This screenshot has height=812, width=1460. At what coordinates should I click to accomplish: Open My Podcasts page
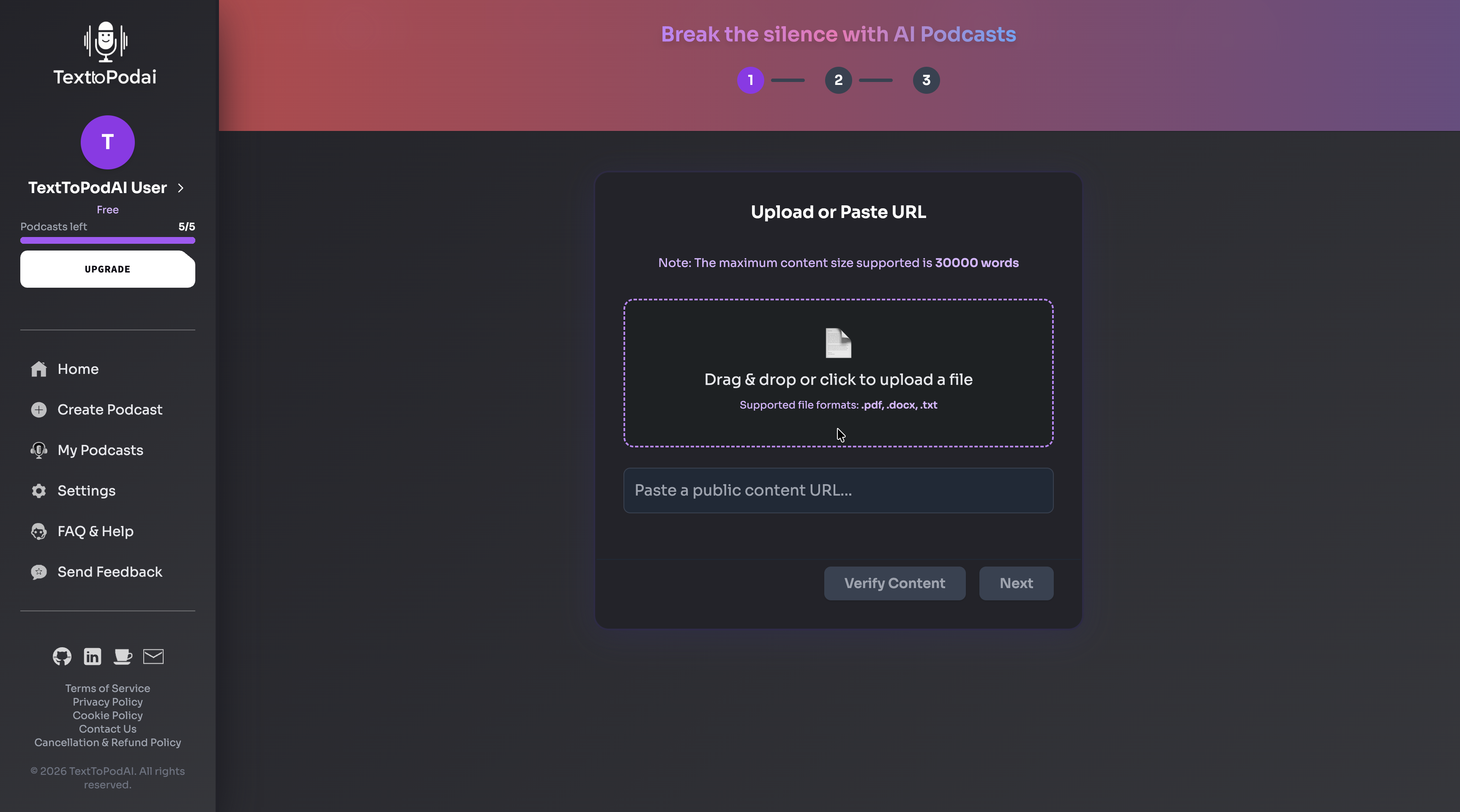click(100, 450)
